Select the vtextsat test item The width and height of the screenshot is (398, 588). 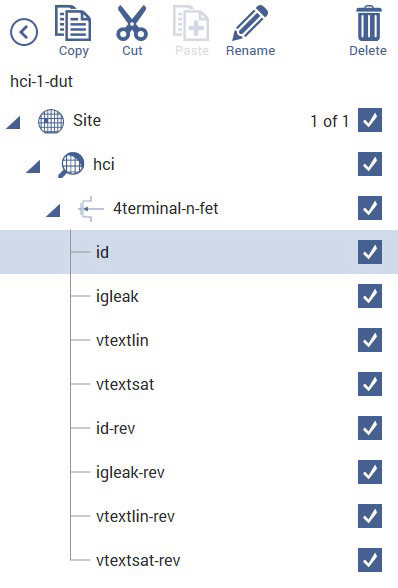pos(125,384)
